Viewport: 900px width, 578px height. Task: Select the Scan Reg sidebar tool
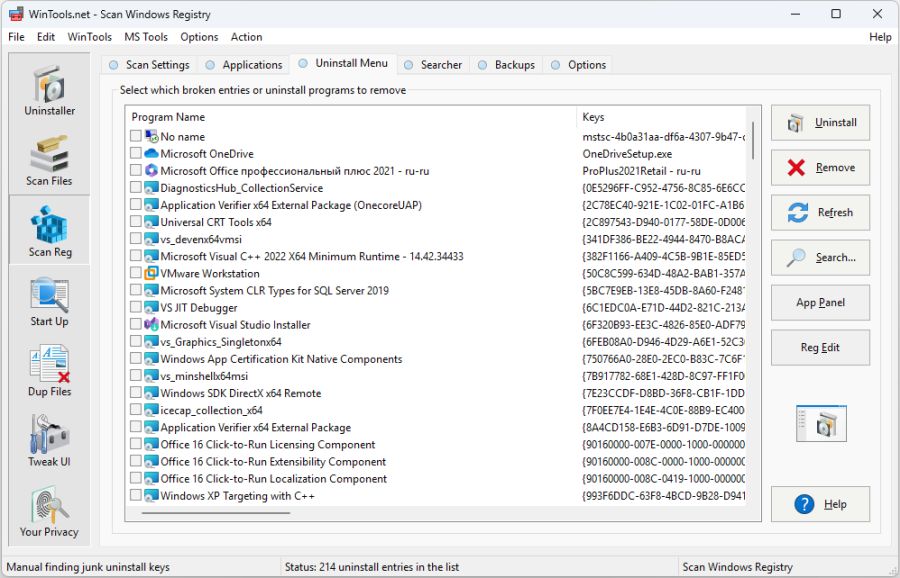(49, 230)
